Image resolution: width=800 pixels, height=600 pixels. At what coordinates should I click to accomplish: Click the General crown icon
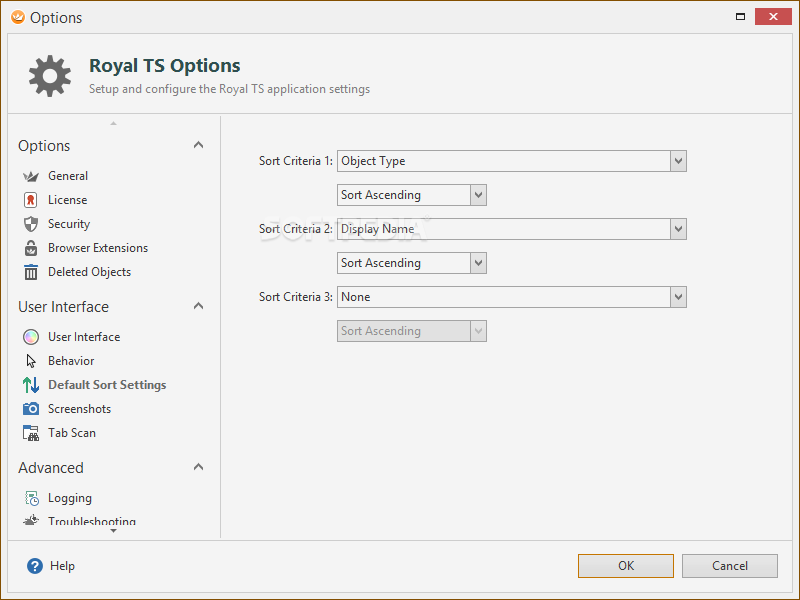pos(31,176)
